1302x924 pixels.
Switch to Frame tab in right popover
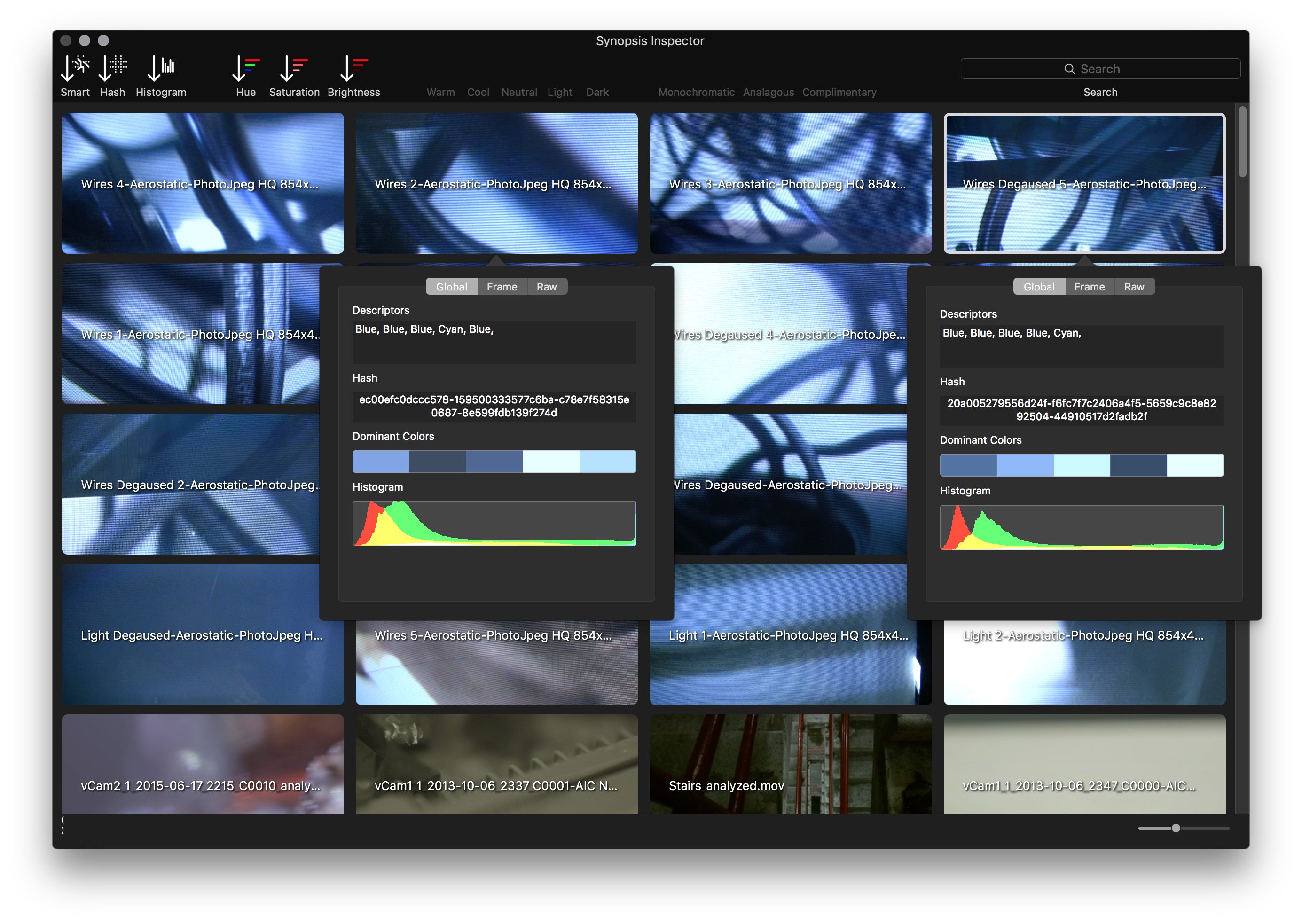[1089, 287]
